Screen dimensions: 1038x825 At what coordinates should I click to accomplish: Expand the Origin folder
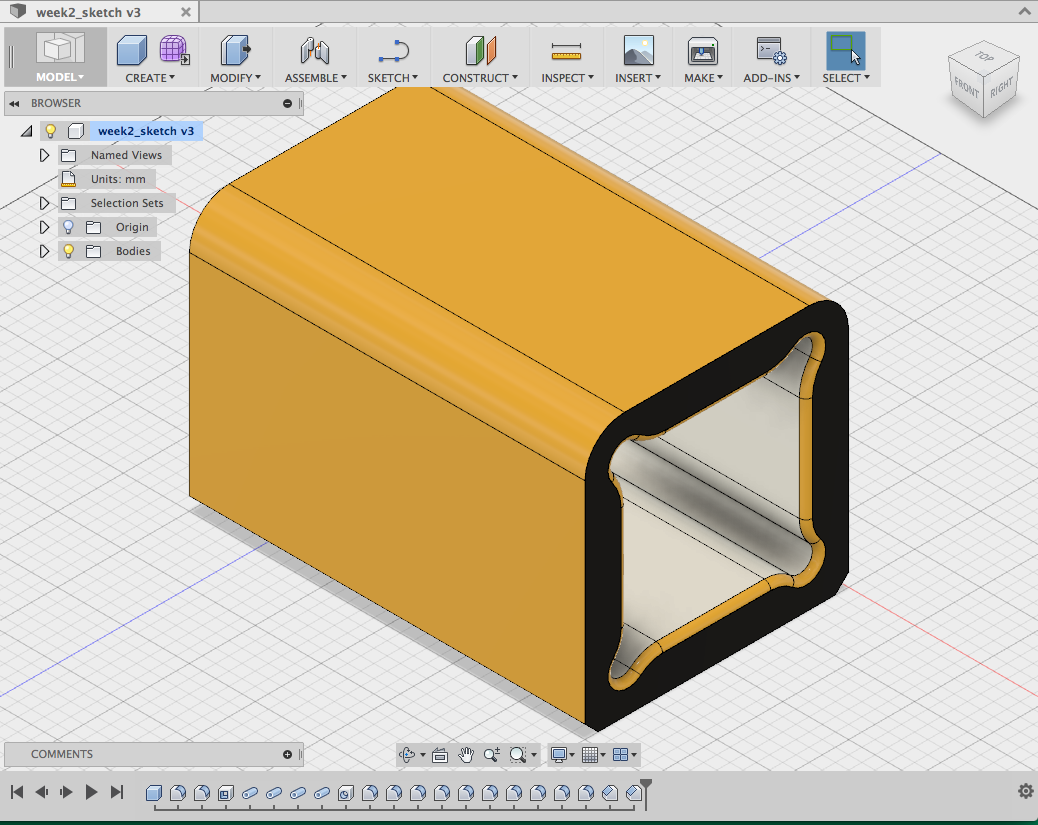click(x=44, y=227)
